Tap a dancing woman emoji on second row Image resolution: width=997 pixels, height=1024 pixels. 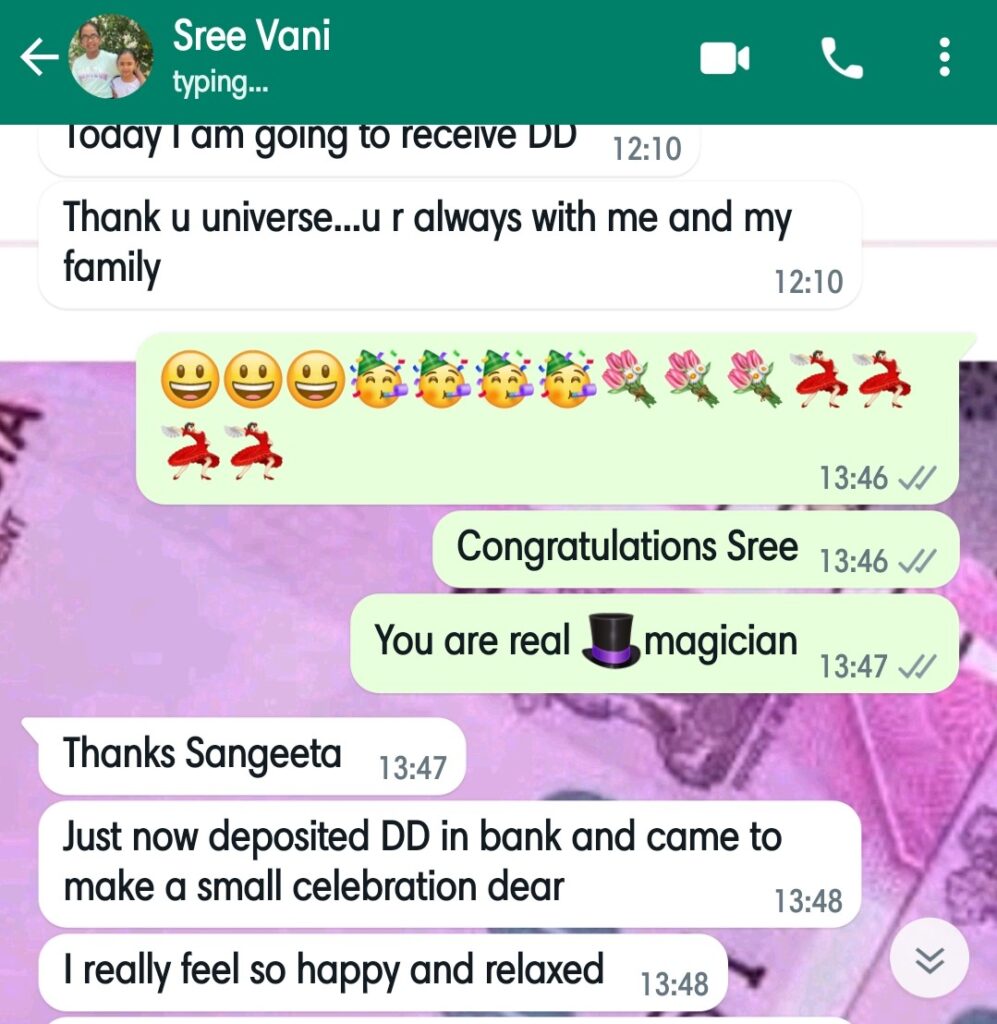[193, 451]
